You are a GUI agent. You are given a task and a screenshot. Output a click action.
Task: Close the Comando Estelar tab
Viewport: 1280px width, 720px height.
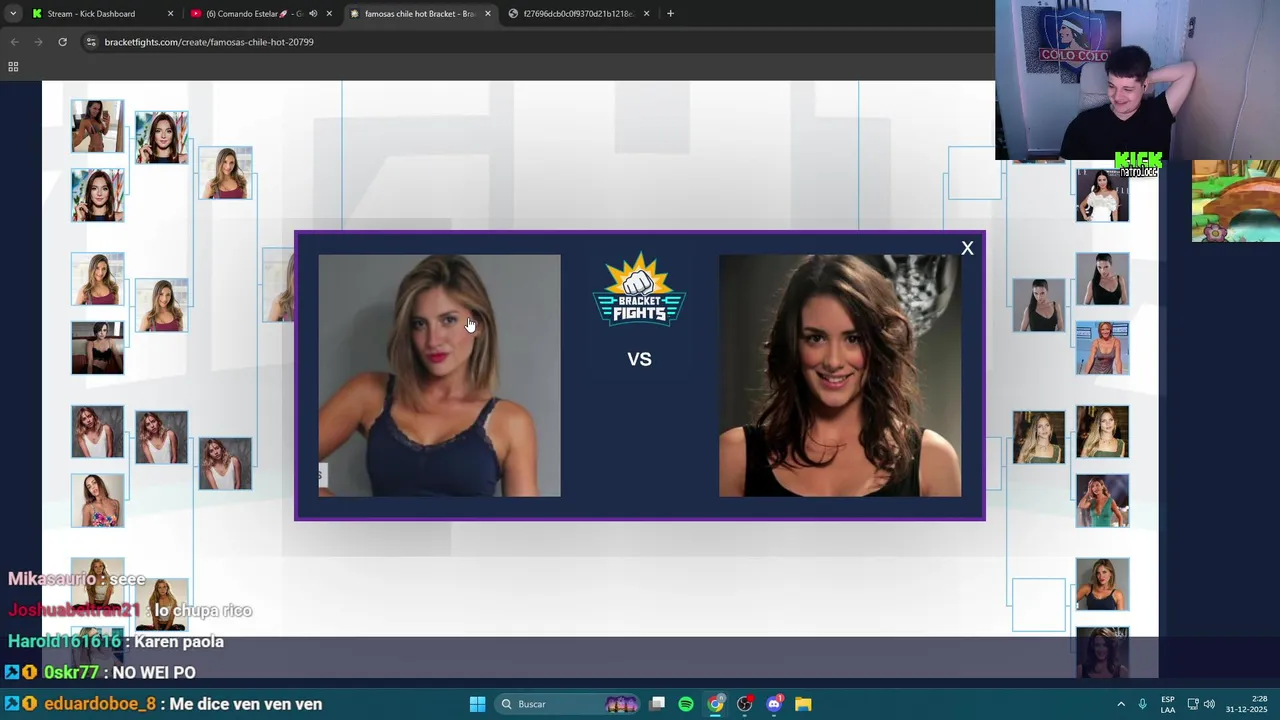(329, 14)
